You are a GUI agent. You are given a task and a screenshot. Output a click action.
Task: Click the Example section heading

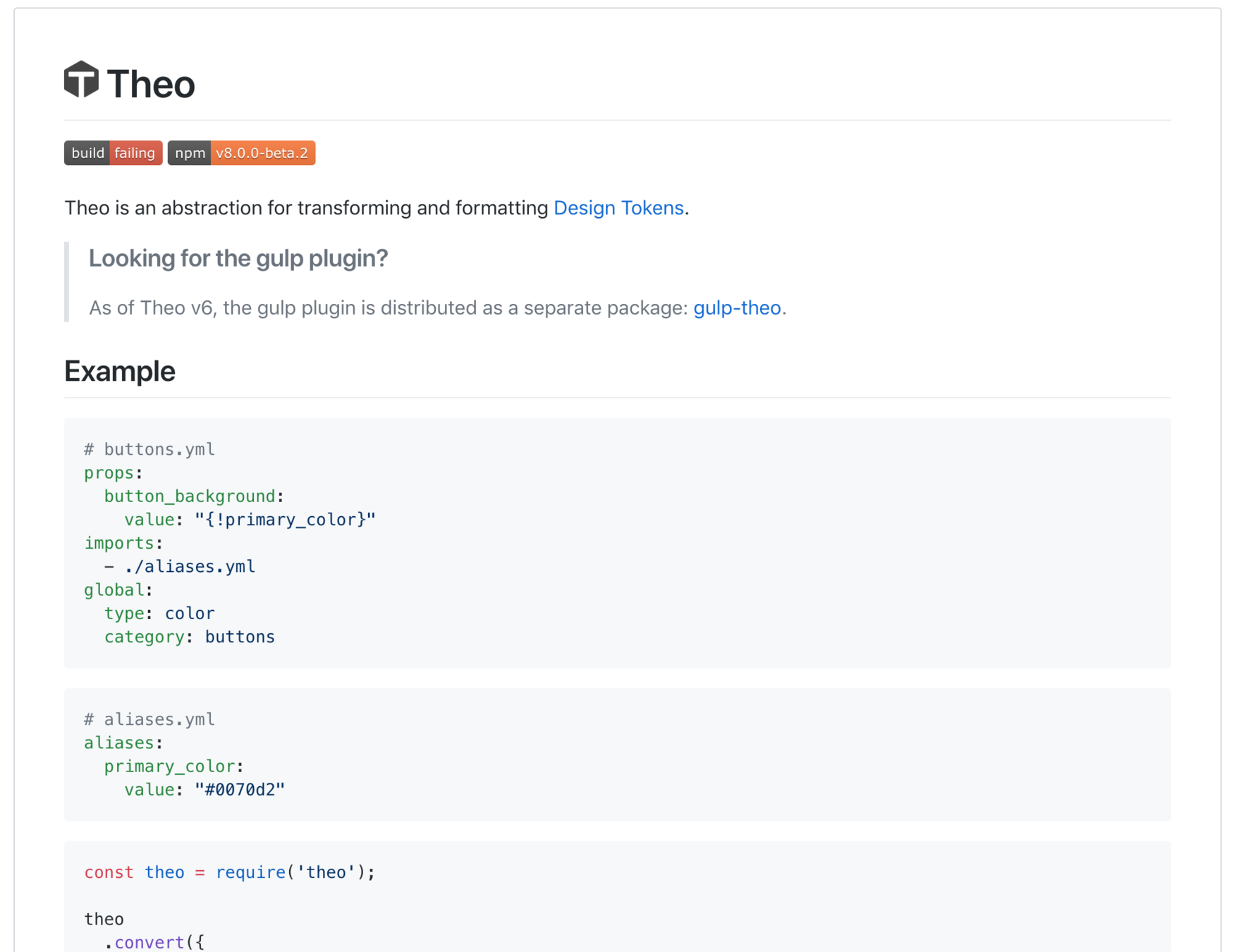click(x=120, y=371)
